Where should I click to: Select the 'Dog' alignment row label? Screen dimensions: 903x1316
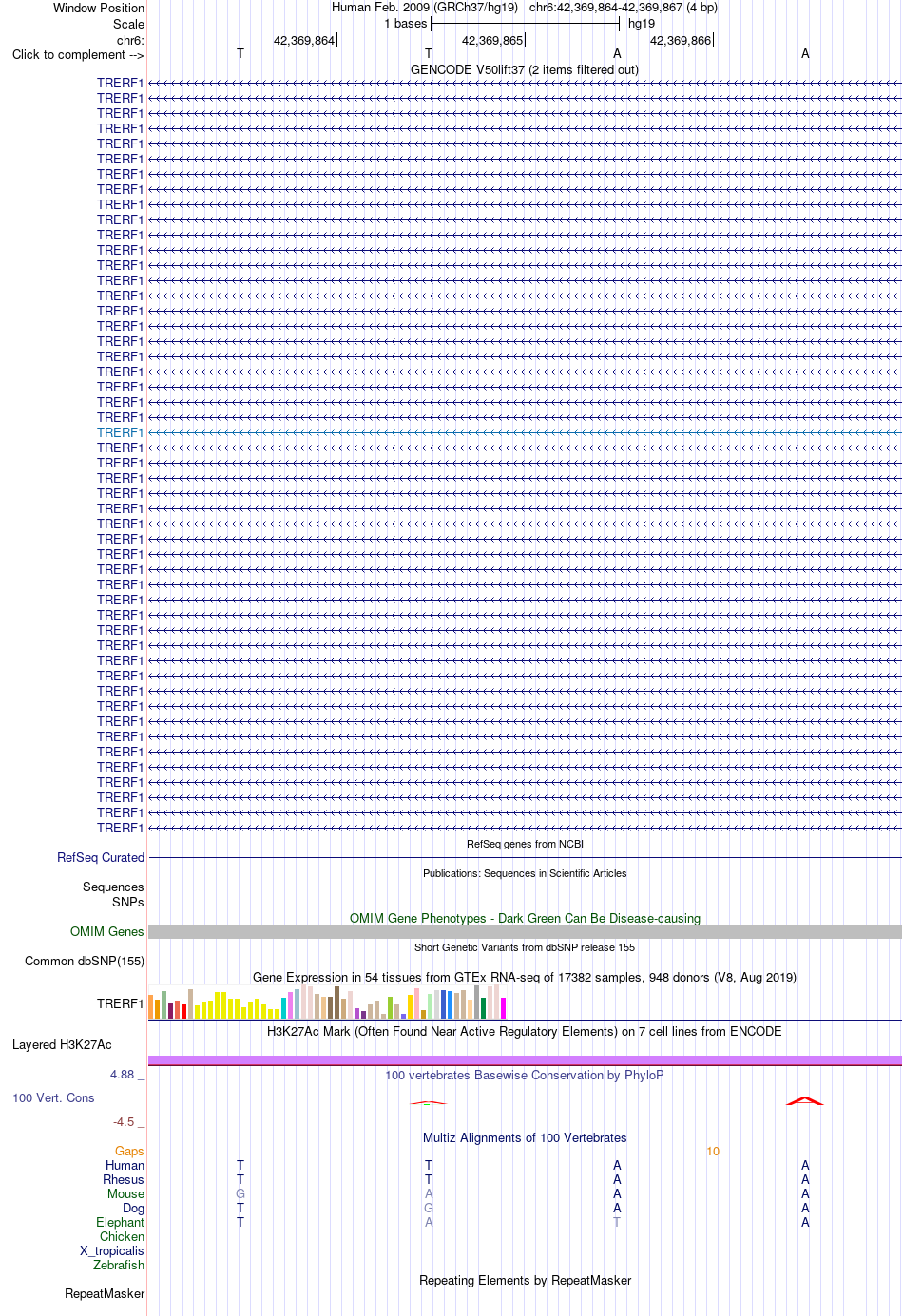tap(133, 1208)
